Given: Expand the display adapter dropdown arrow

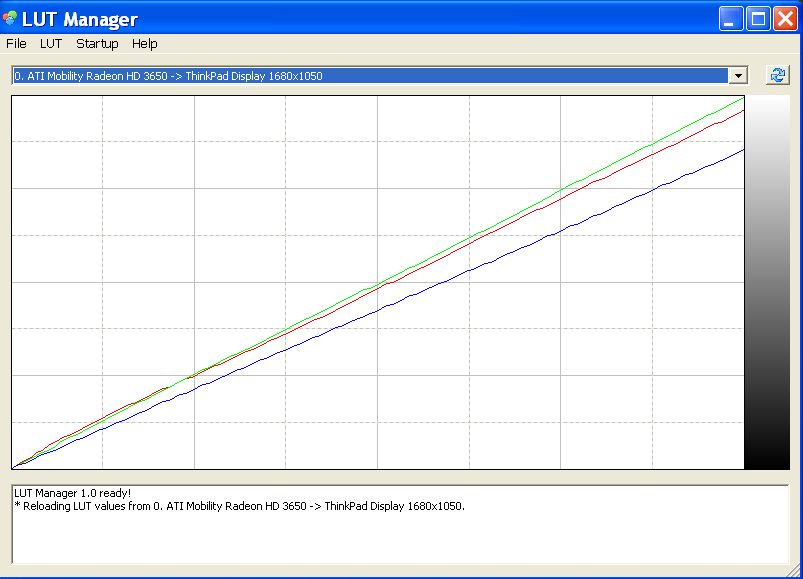Looking at the screenshot, I should coord(738,76).
